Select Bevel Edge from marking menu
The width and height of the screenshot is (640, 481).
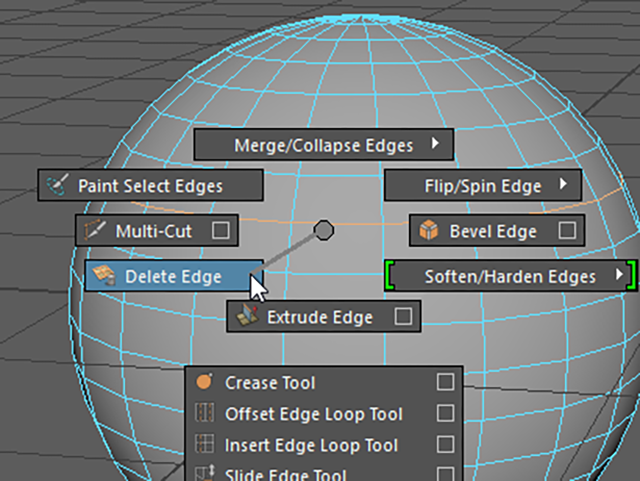497,230
